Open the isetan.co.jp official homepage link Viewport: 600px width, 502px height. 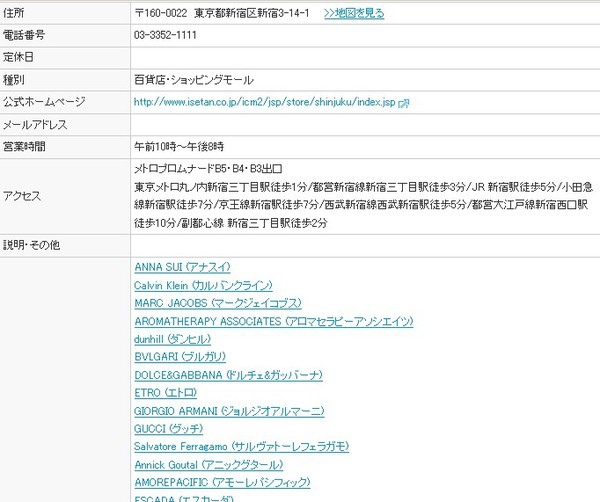264,102
